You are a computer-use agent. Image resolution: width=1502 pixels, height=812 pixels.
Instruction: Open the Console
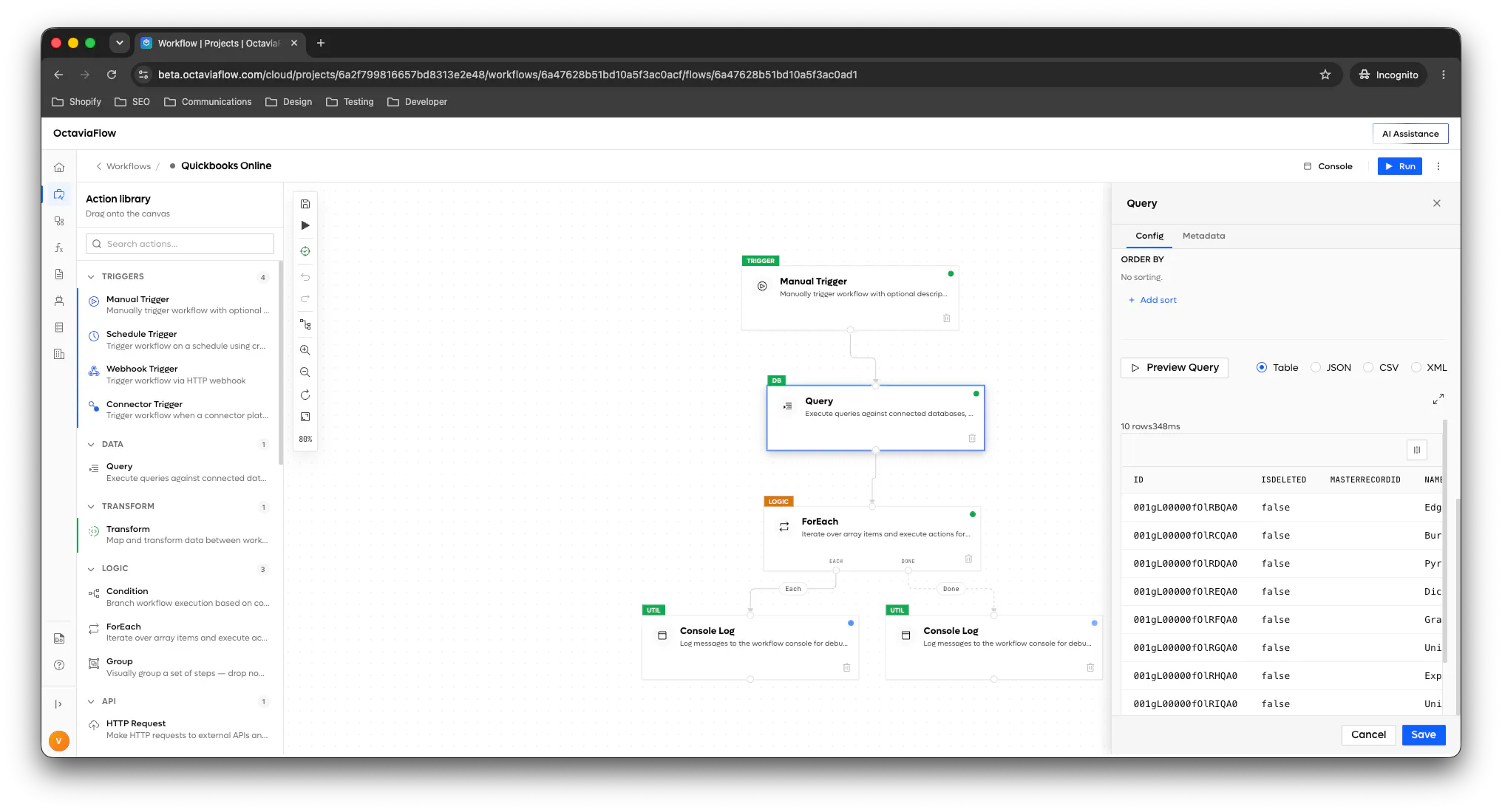1328,166
